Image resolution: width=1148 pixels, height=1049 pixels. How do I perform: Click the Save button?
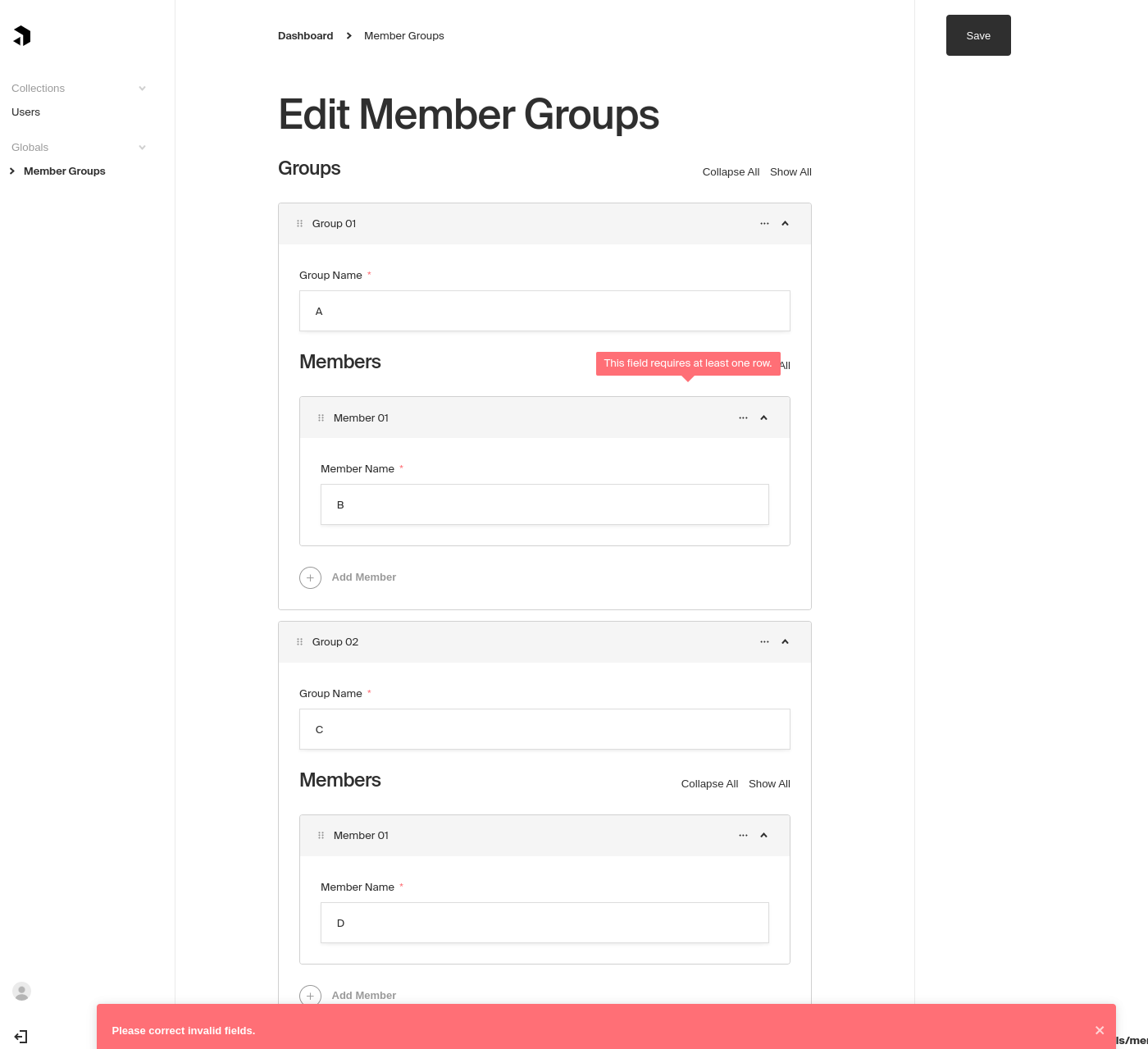click(977, 35)
